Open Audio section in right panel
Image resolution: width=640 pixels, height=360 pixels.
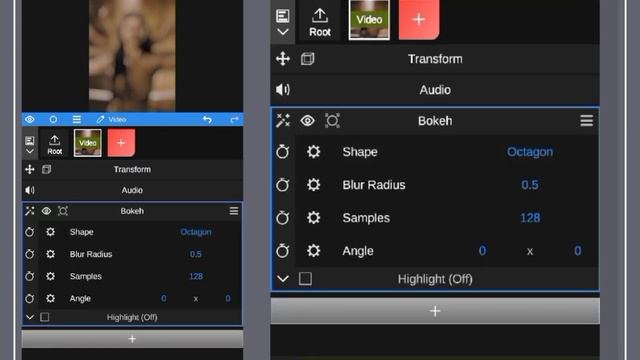pos(435,90)
